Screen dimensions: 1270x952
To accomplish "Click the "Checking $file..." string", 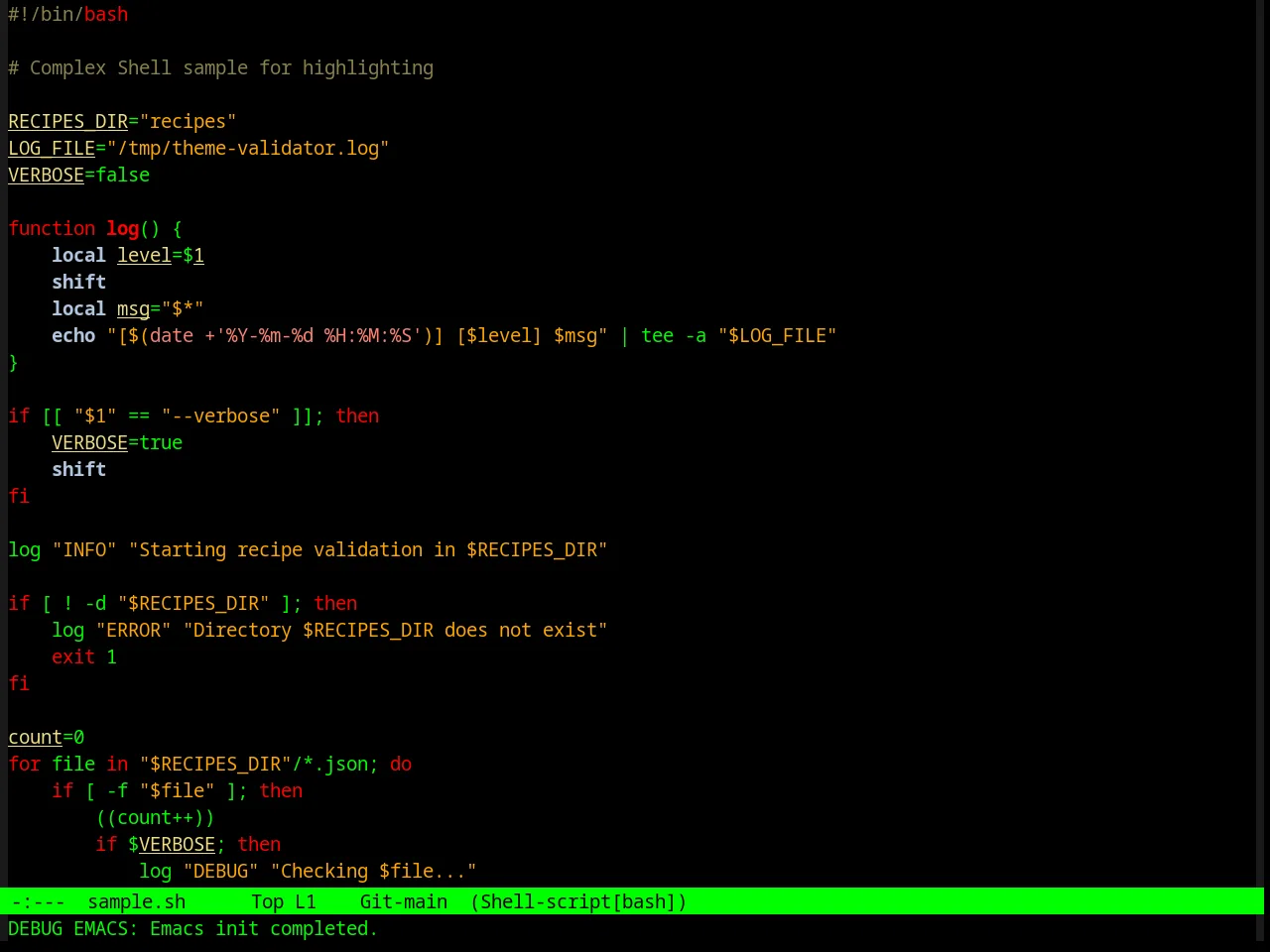I will click(x=374, y=872).
